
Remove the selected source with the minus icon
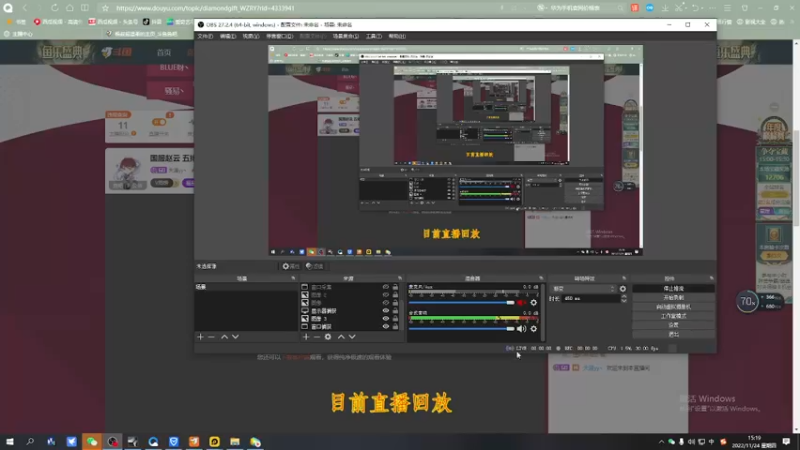[317, 337]
